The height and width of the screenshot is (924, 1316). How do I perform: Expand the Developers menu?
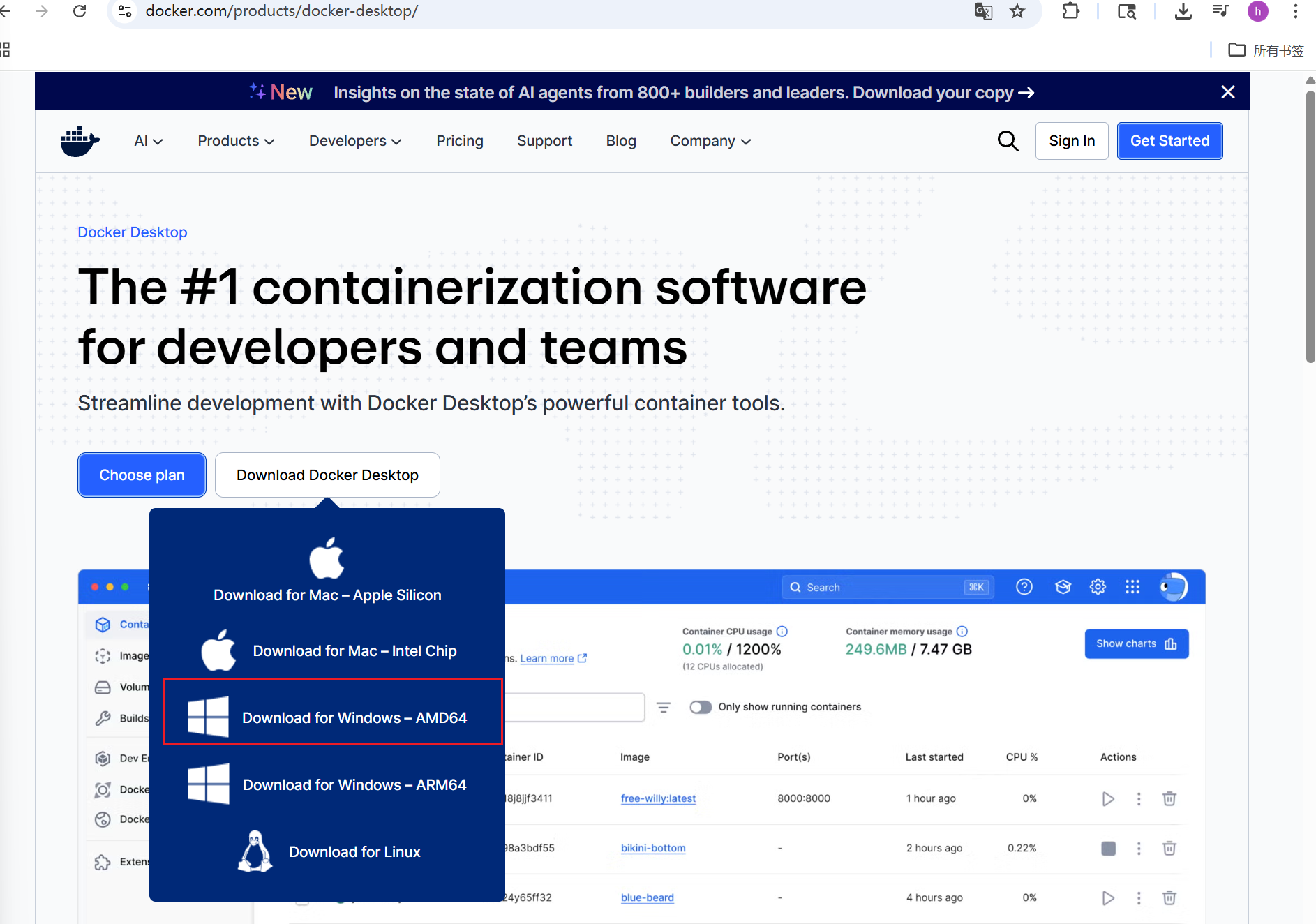click(355, 141)
